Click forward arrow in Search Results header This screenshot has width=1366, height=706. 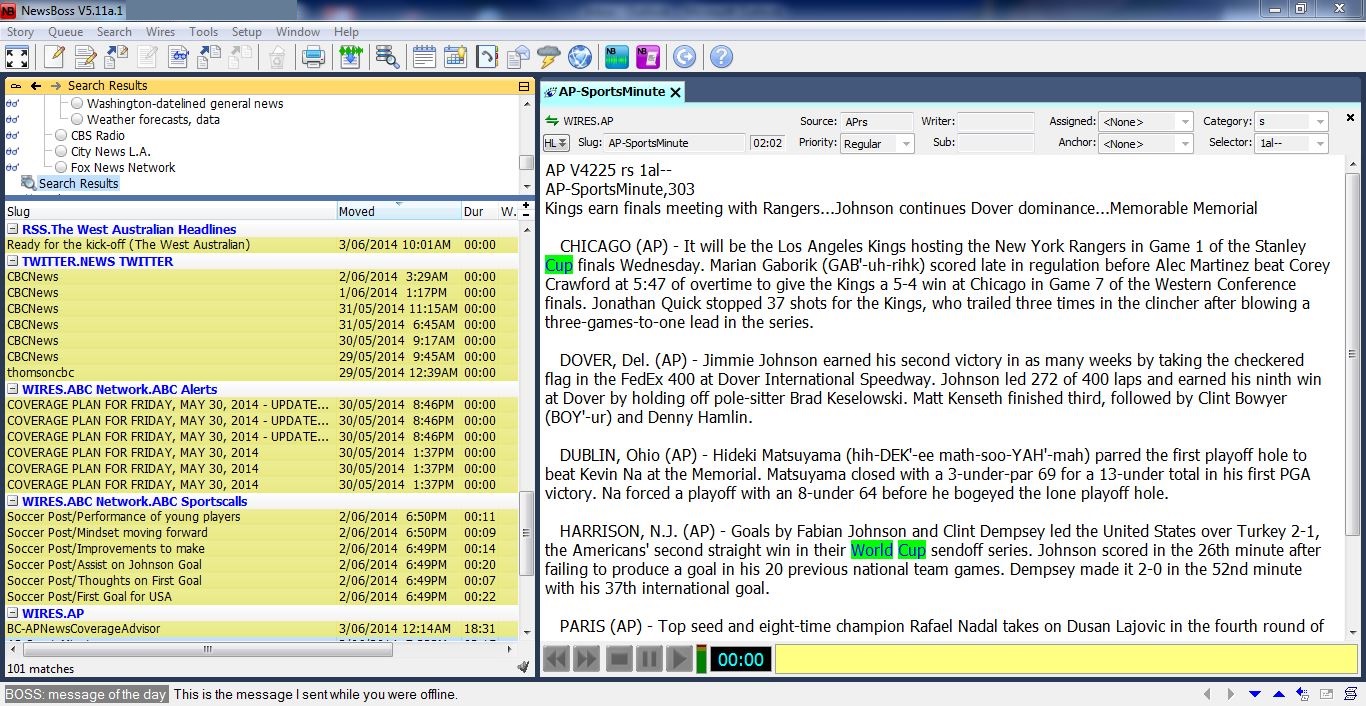tap(55, 86)
